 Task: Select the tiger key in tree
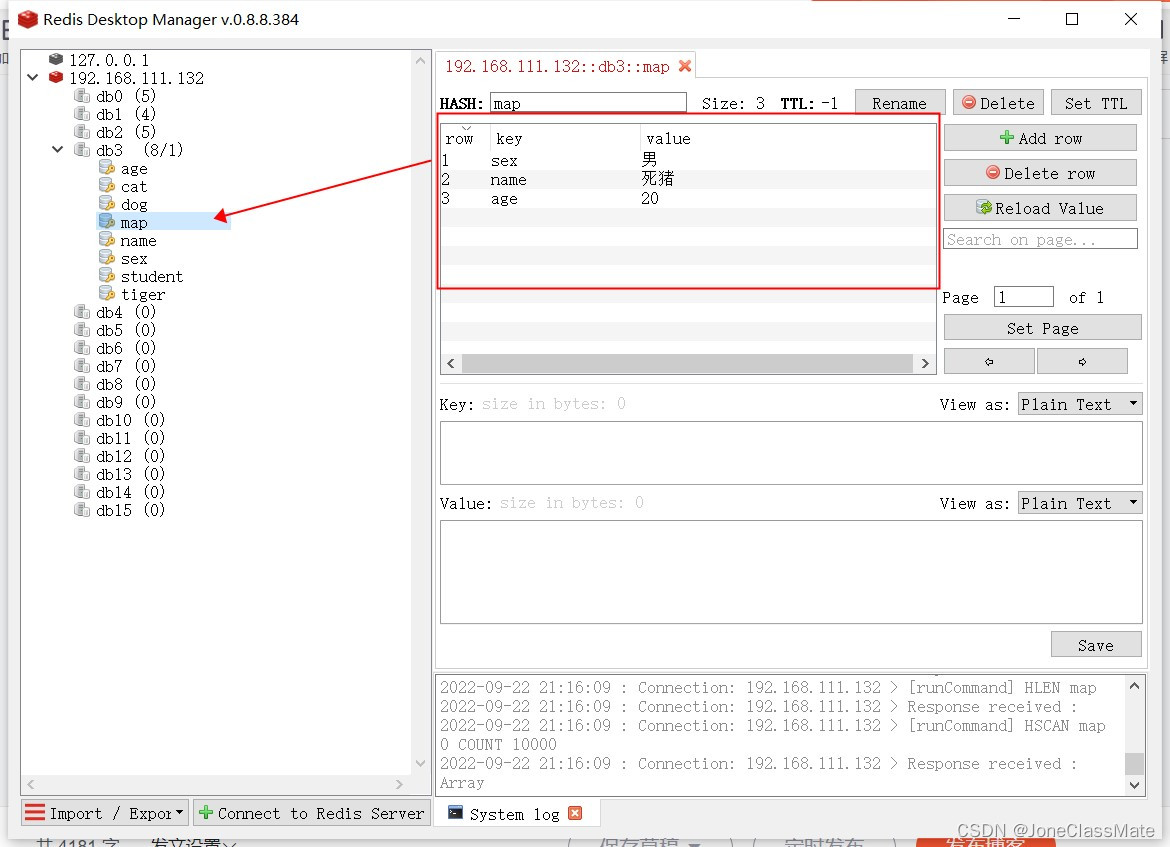pyautogui.click(x=143, y=294)
